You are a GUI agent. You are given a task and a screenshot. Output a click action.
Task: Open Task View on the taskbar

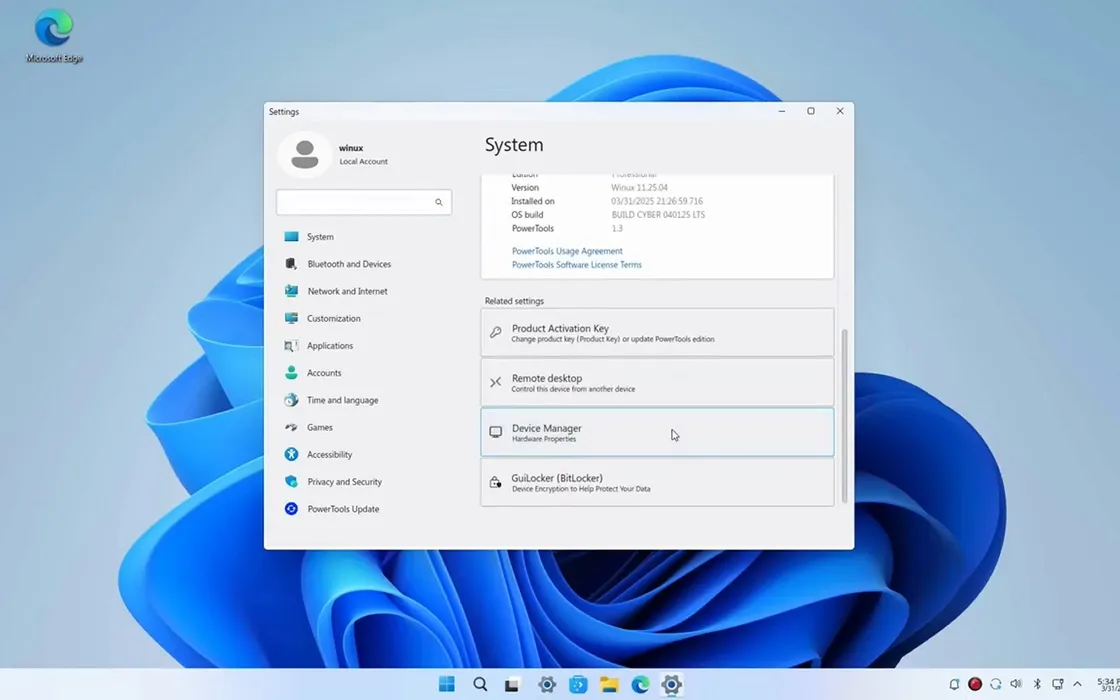[x=512, y=684]
